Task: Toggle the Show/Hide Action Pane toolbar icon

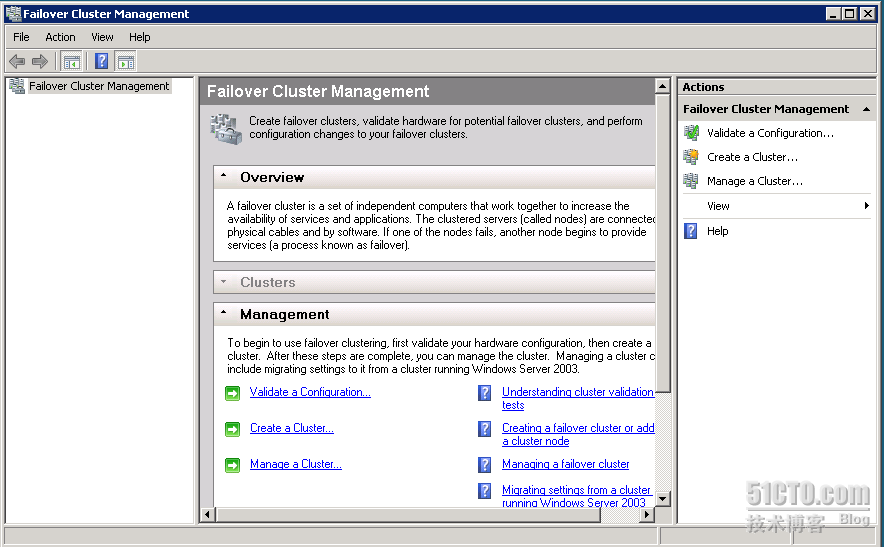Action: point(126,61)
